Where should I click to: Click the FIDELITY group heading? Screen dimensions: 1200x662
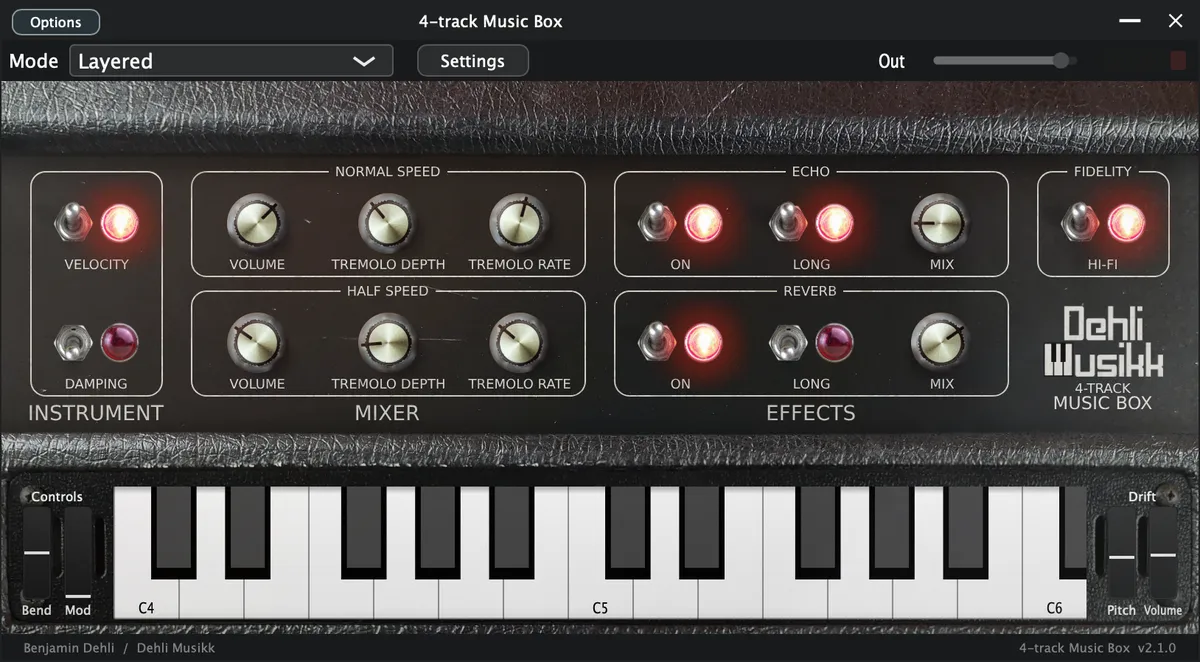point(1103,171)
